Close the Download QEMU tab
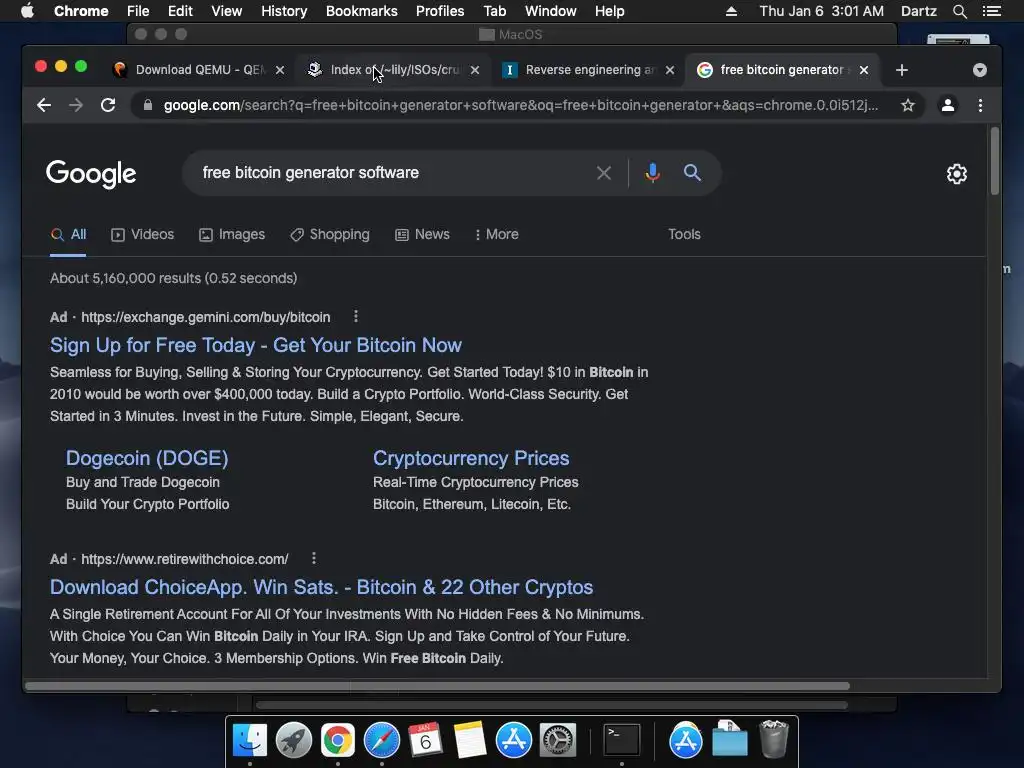The width and height of the screenshot is (1024, 768). click(280, 70)
